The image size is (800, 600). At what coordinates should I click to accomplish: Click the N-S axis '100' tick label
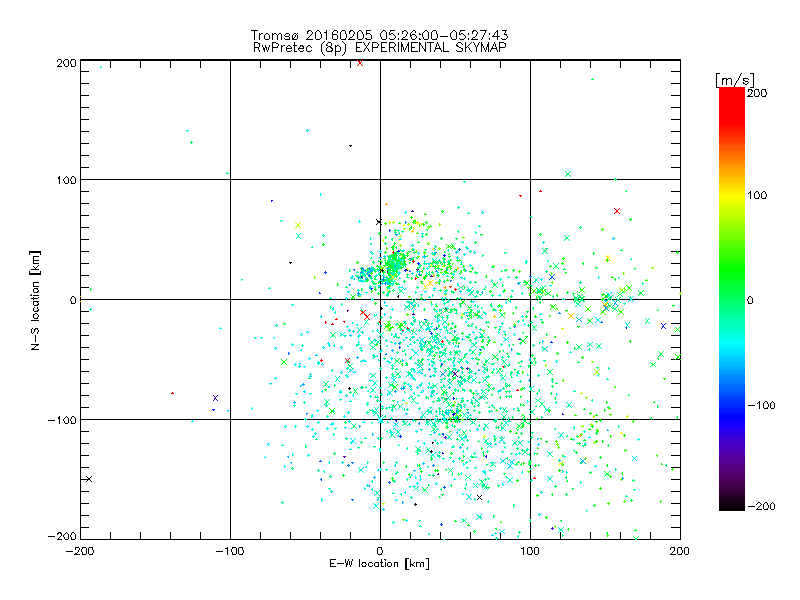[66, 180]
